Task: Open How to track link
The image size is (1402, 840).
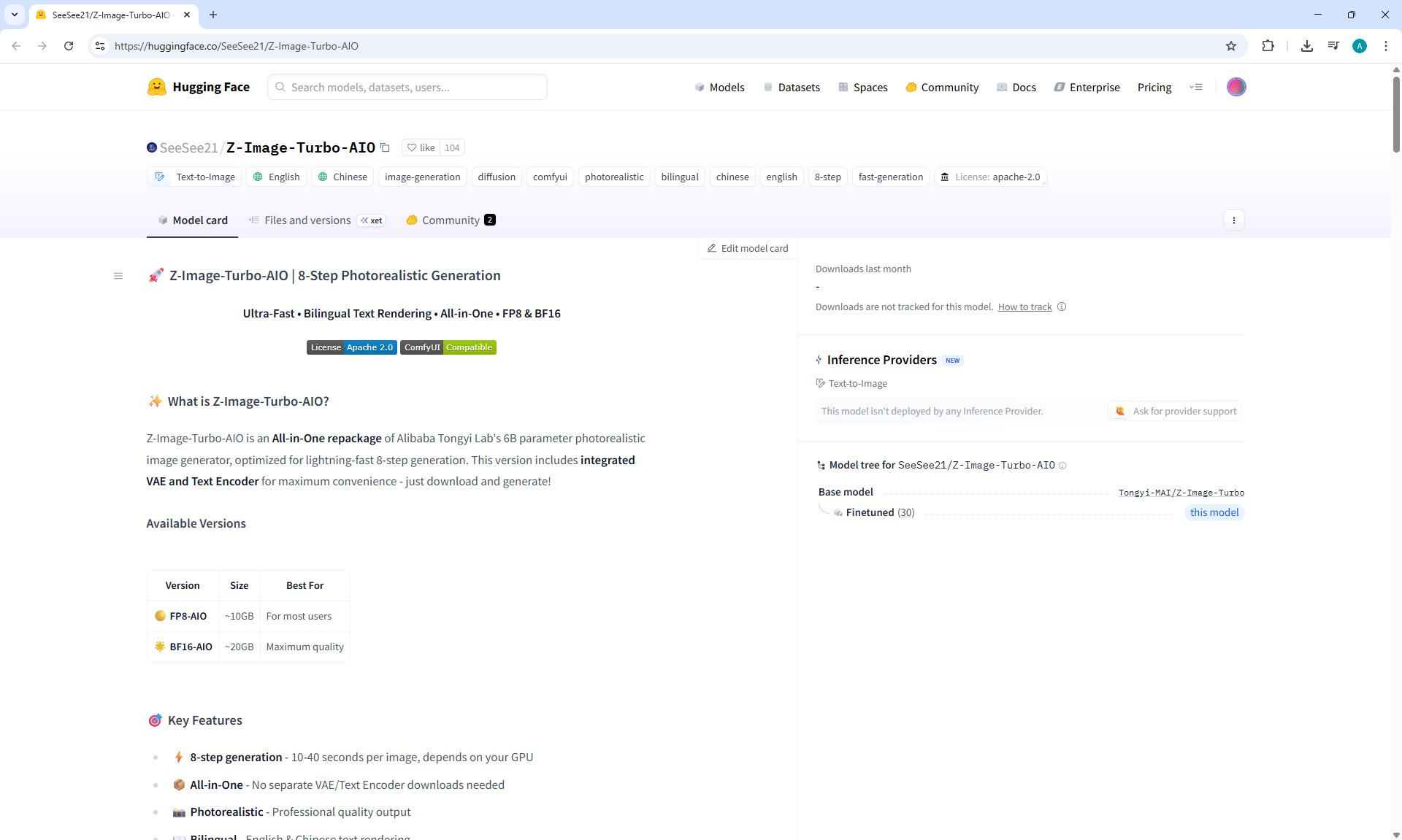Action: click(x=1024, y=307)
